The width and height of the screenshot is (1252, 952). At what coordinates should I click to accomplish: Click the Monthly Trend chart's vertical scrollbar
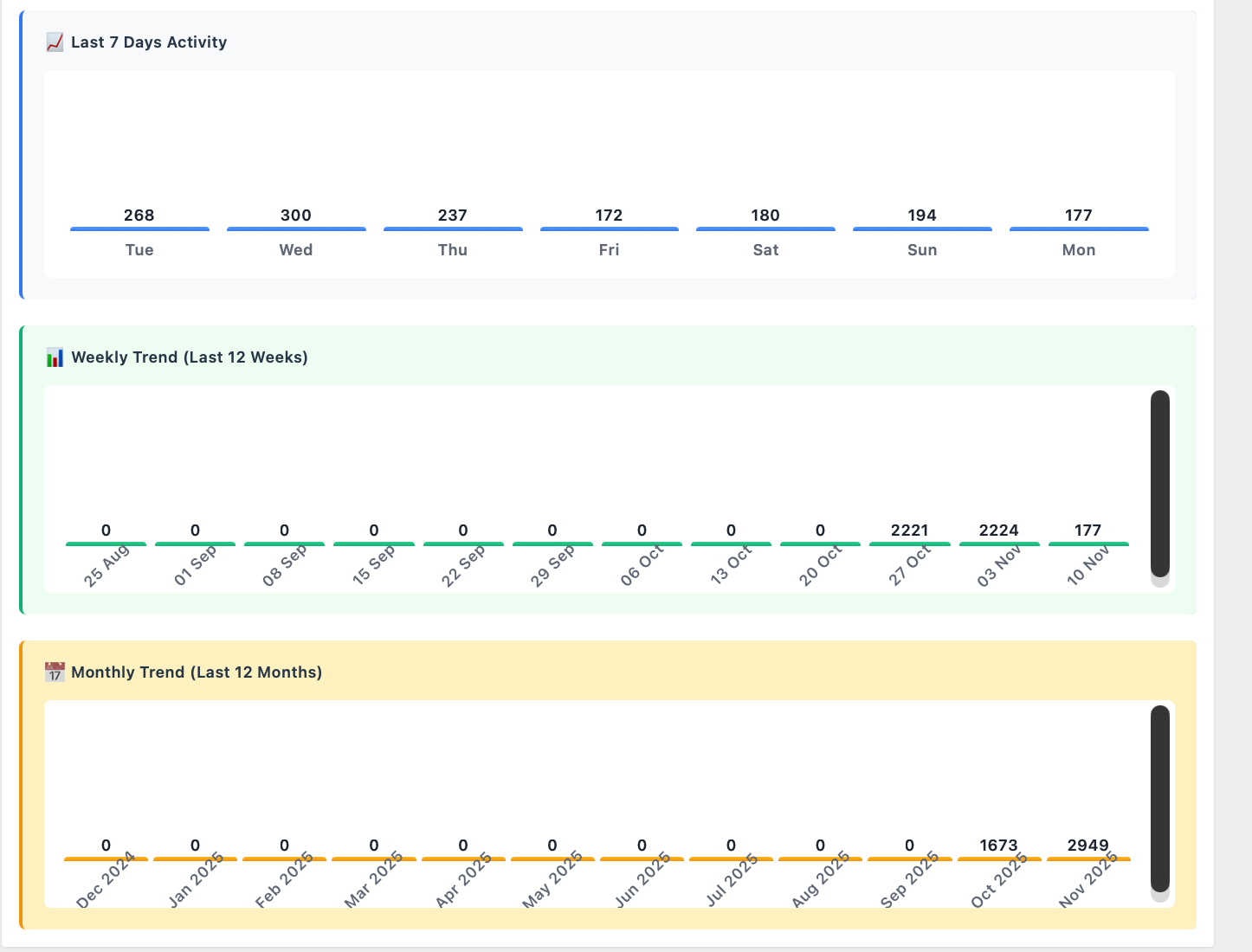tap(1159, 798)
